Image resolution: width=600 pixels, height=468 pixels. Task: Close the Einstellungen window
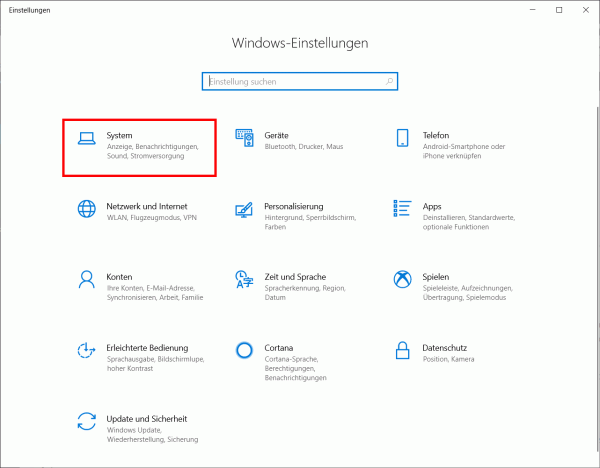coord(586,10)
